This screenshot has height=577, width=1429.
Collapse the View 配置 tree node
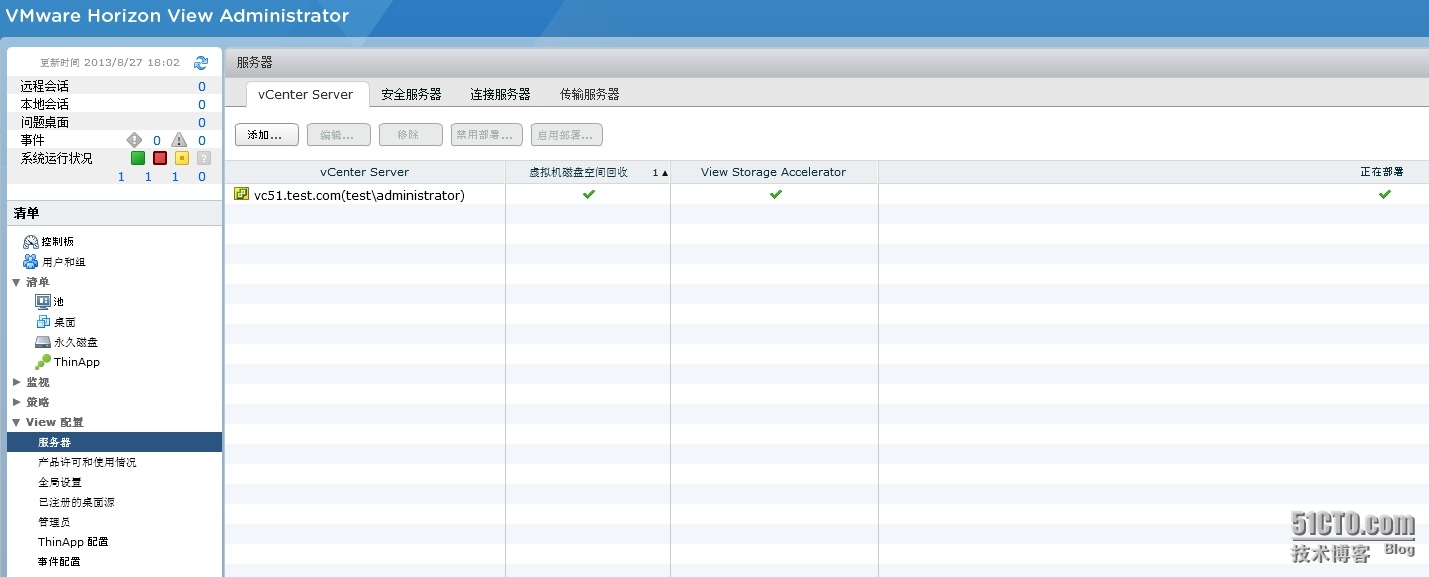(16, 422)
